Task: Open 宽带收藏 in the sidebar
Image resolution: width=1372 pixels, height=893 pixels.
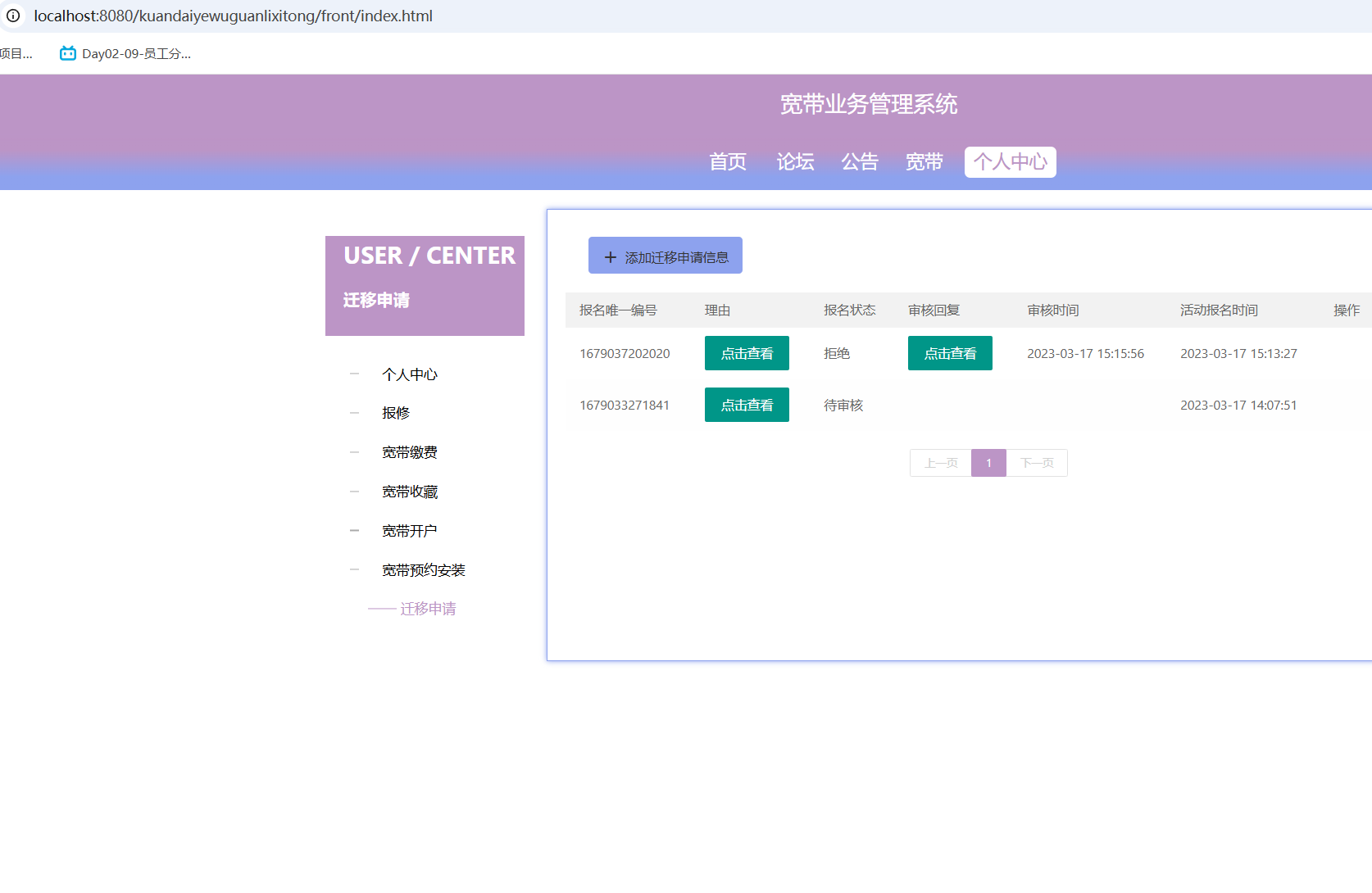Action: pos(410,492)
